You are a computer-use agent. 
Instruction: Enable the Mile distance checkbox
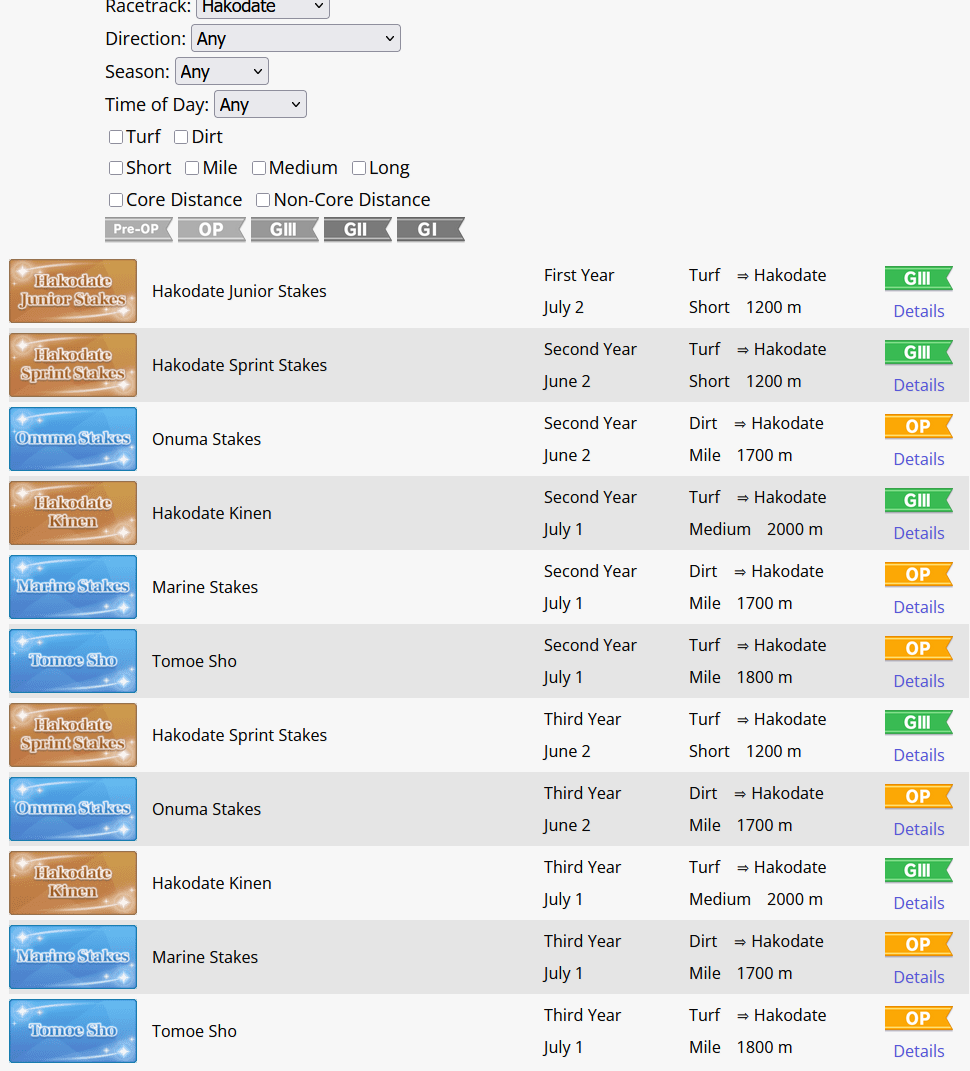(x=192, y=168)
